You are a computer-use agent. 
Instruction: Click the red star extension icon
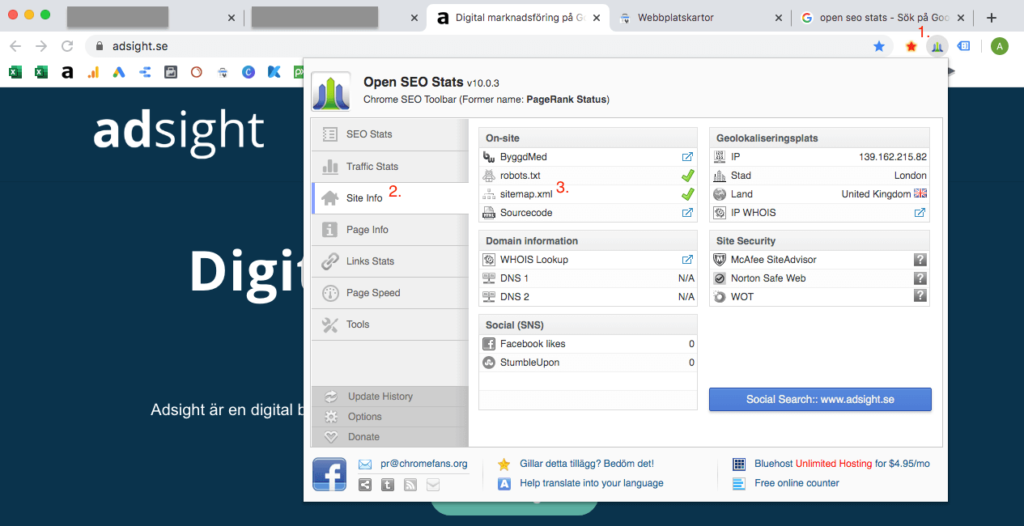click(x=911, y=46)
